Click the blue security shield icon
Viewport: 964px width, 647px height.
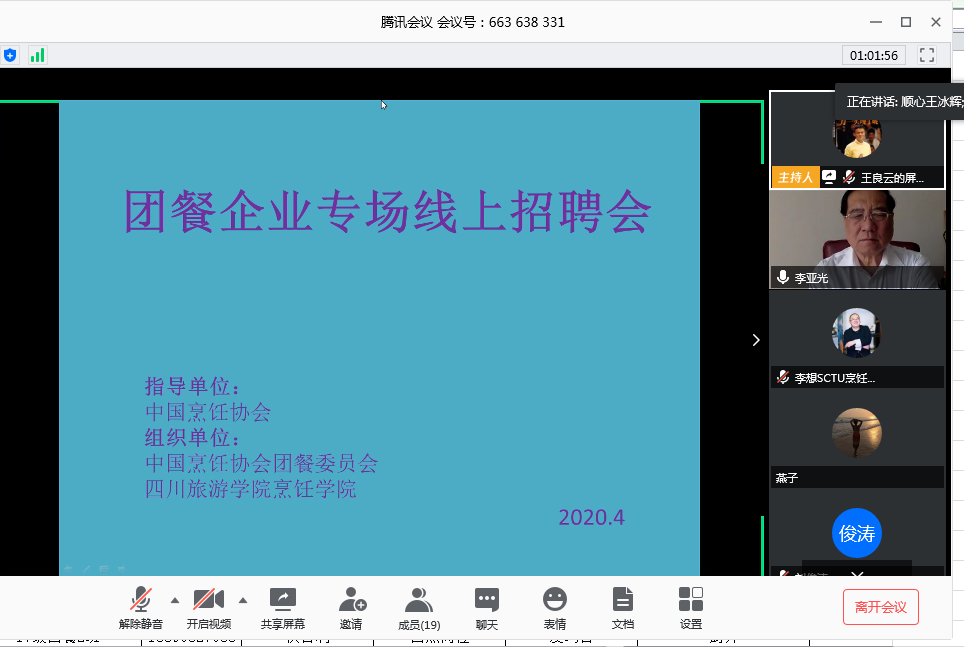10,55
